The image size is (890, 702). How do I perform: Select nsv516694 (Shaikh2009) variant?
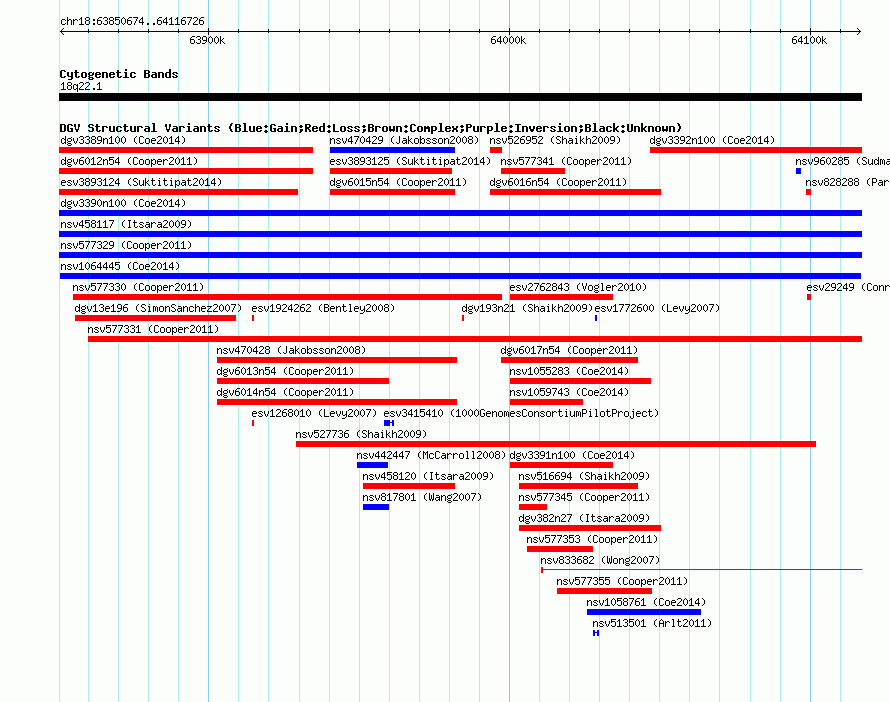(x=578, y=486)
